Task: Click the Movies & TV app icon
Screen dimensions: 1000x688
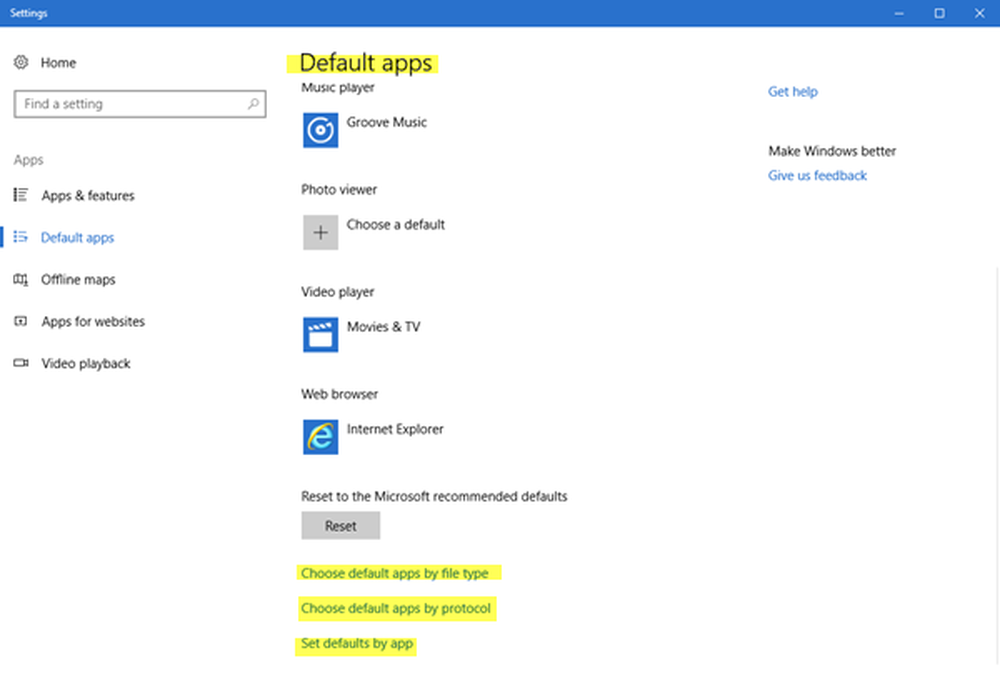Action: tap(320, 335)
